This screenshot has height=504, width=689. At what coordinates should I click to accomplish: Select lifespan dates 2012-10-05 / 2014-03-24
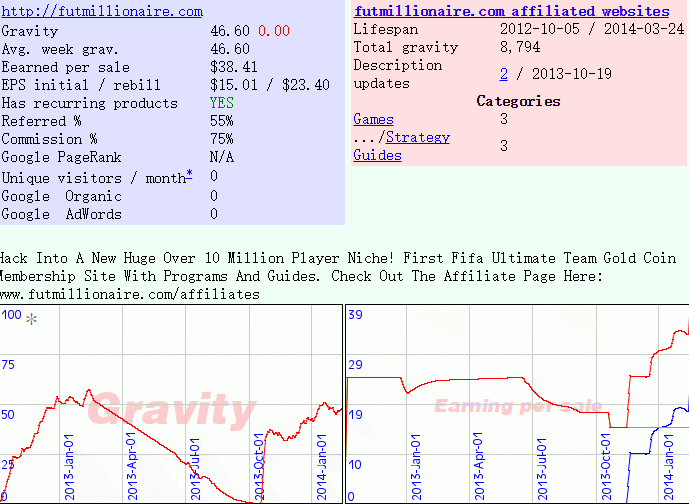[592, 29]
